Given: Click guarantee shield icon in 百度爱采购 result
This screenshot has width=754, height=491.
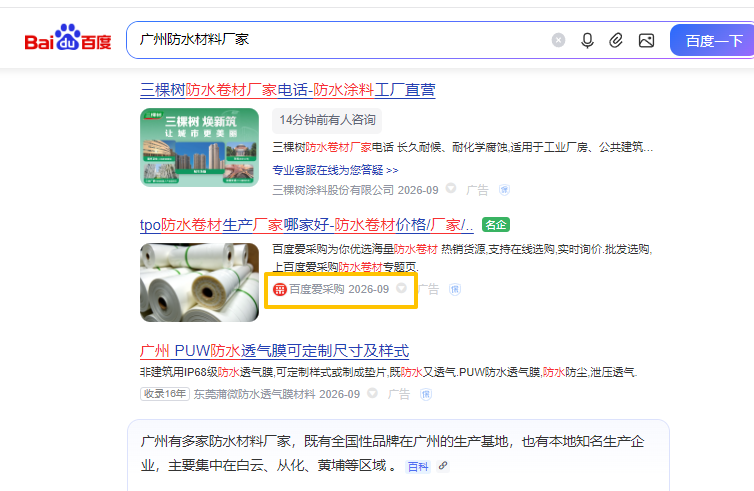Looking at the screenshot, I should tap(454, 290).
